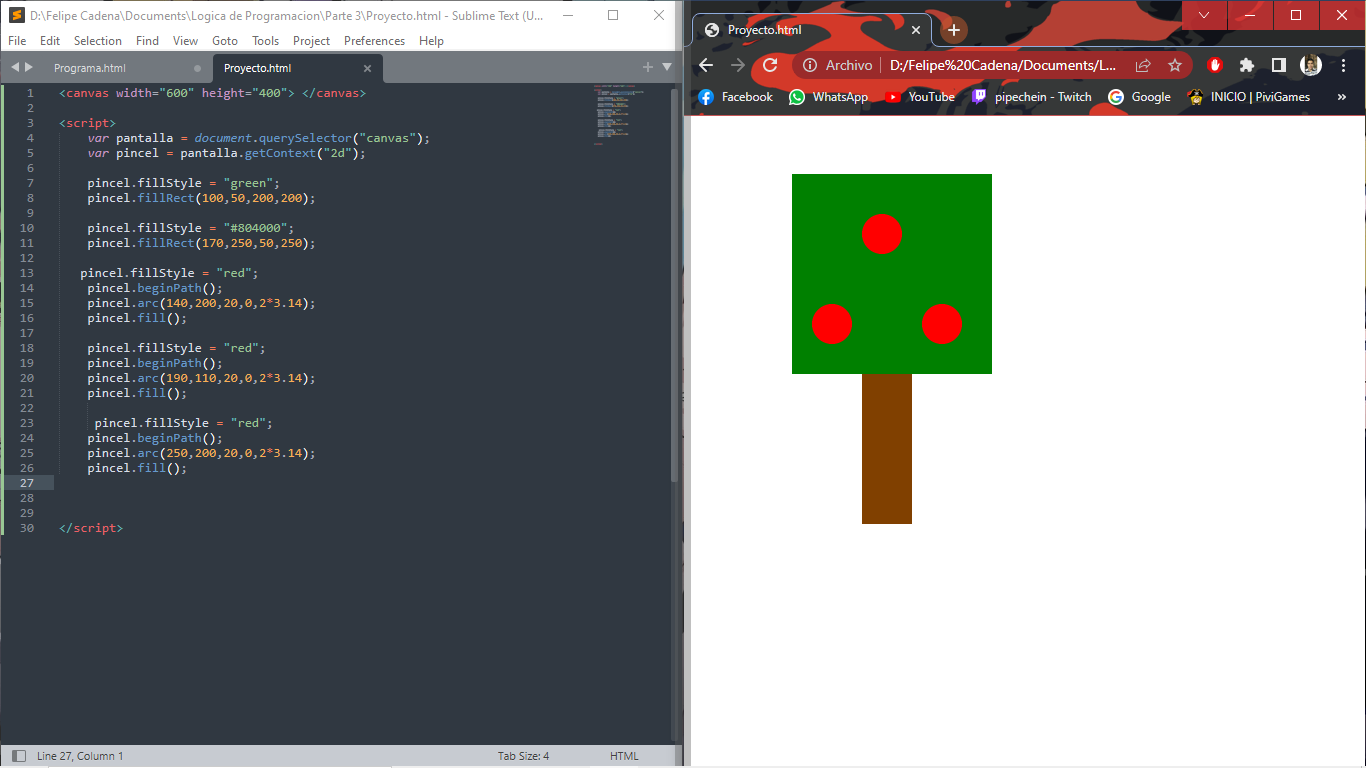The height and width of the screenshot is (768, 1366).
Task: Open the tab list dropdown arrow
Action: [667, 67]
